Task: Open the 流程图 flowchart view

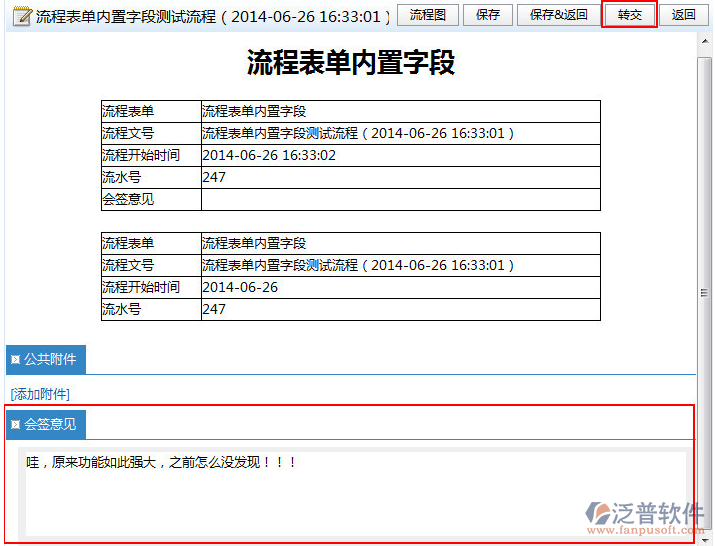Action: pos(428,15)
